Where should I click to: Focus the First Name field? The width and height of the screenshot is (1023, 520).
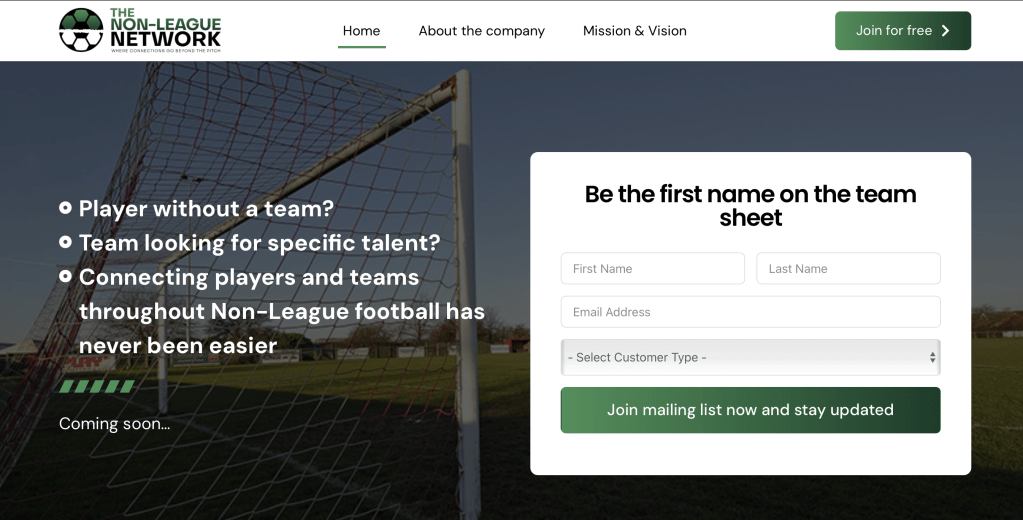(x=652, y=268)
